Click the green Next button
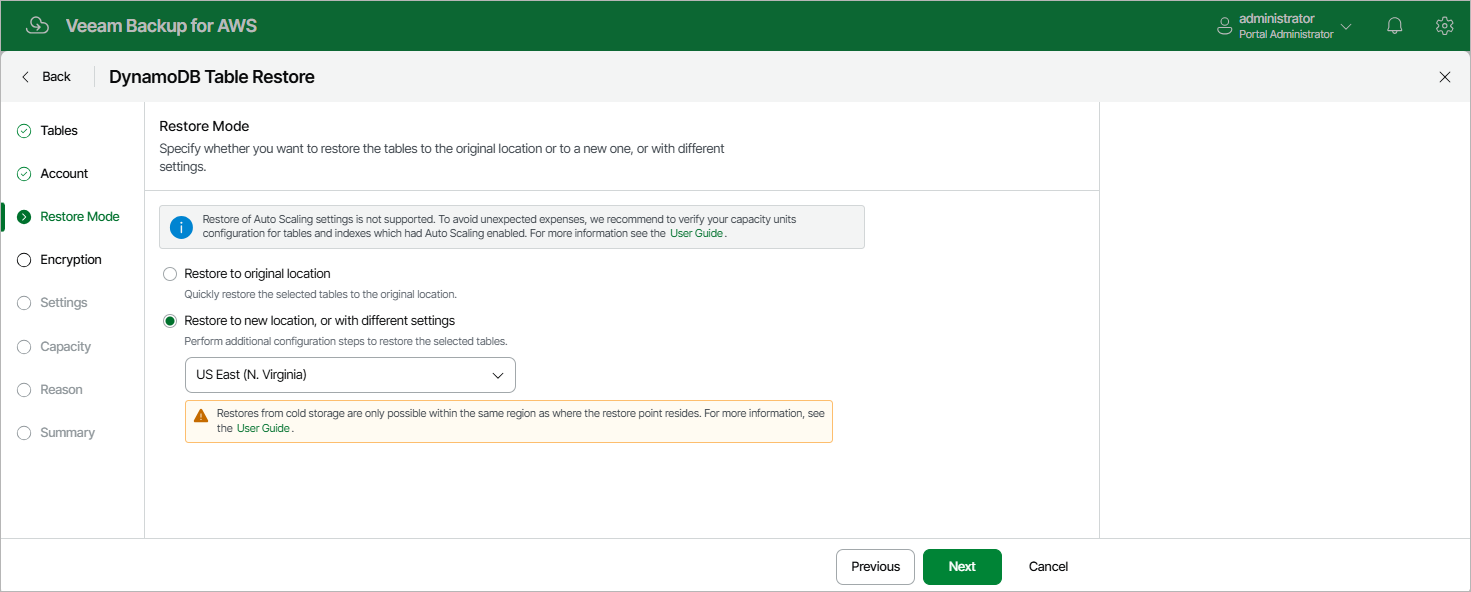The width and height of the screenshot is (1471, 592). pos(962,567)
